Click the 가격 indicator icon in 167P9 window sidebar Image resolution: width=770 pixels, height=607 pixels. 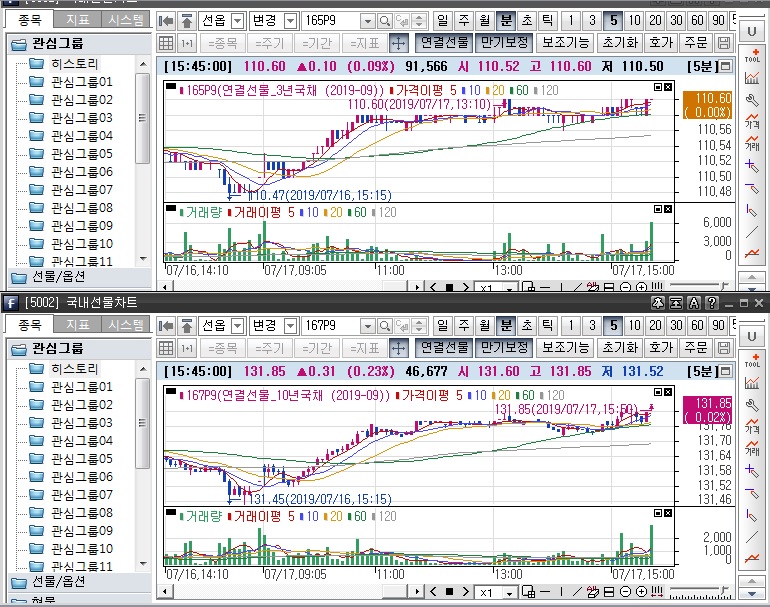752,425
